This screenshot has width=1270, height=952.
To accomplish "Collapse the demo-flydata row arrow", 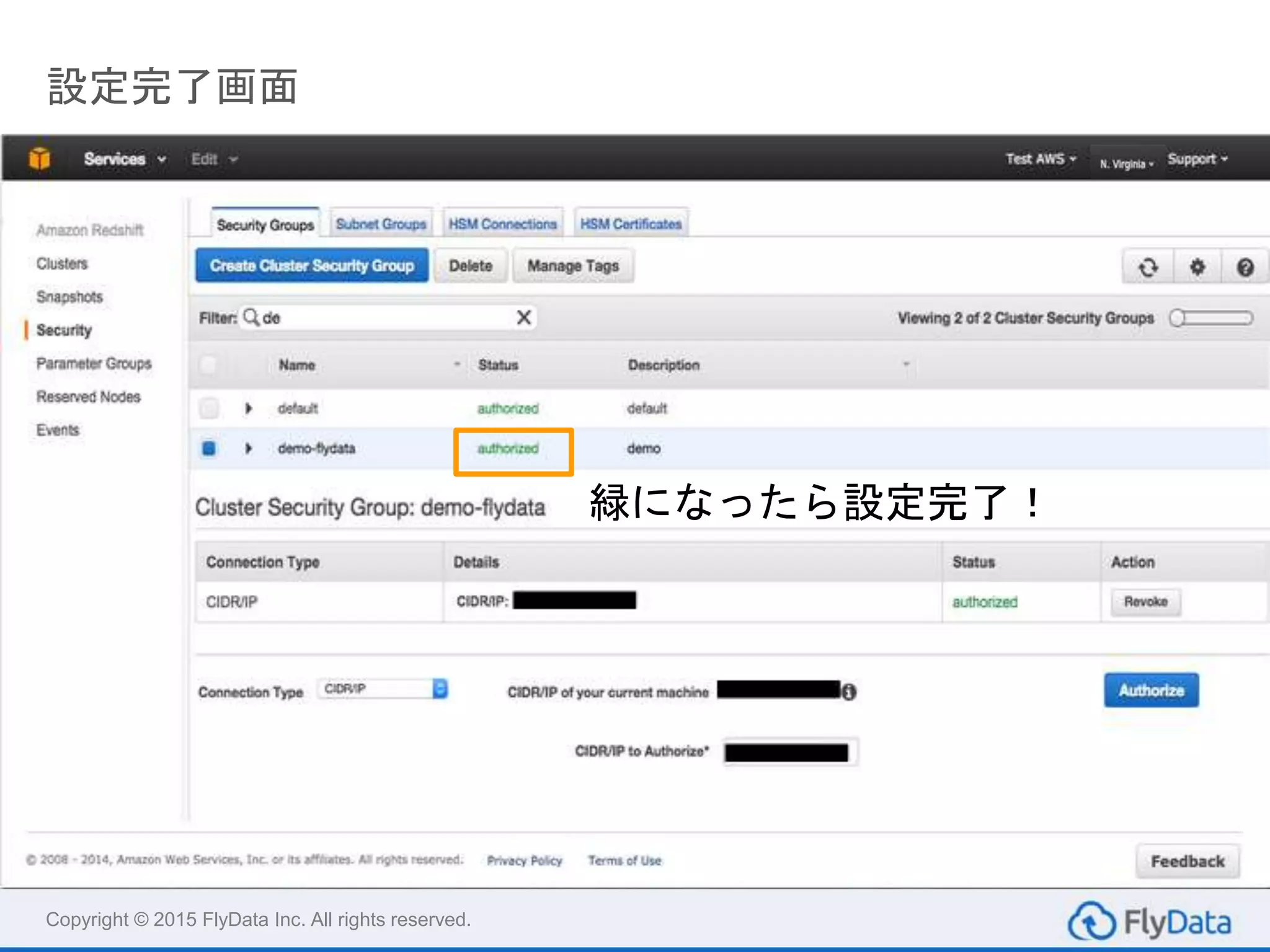I will 248,447.
